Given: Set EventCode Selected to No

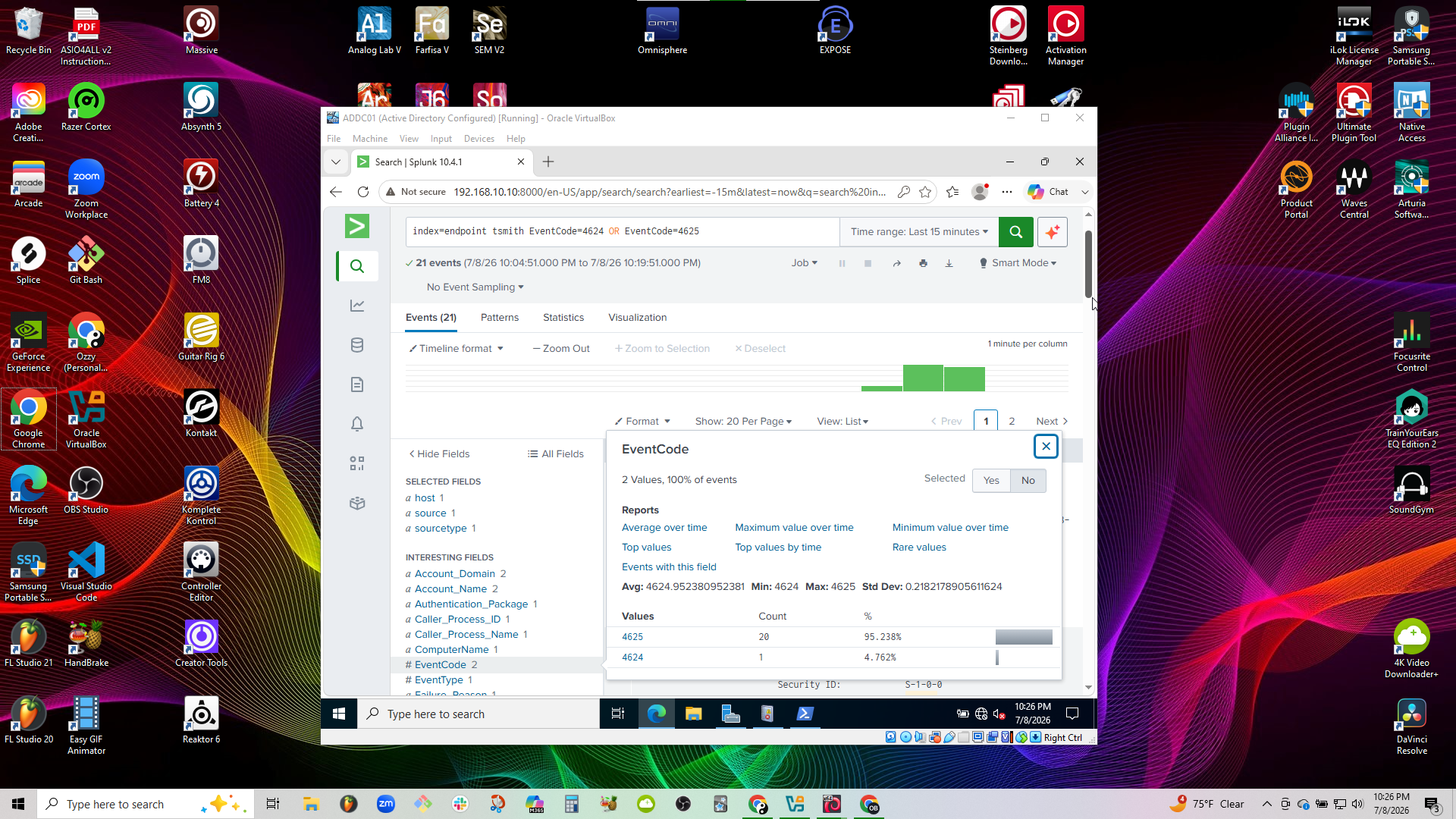Looking at the screenshot, I should pyautogui.click(x=1028, y=481).
